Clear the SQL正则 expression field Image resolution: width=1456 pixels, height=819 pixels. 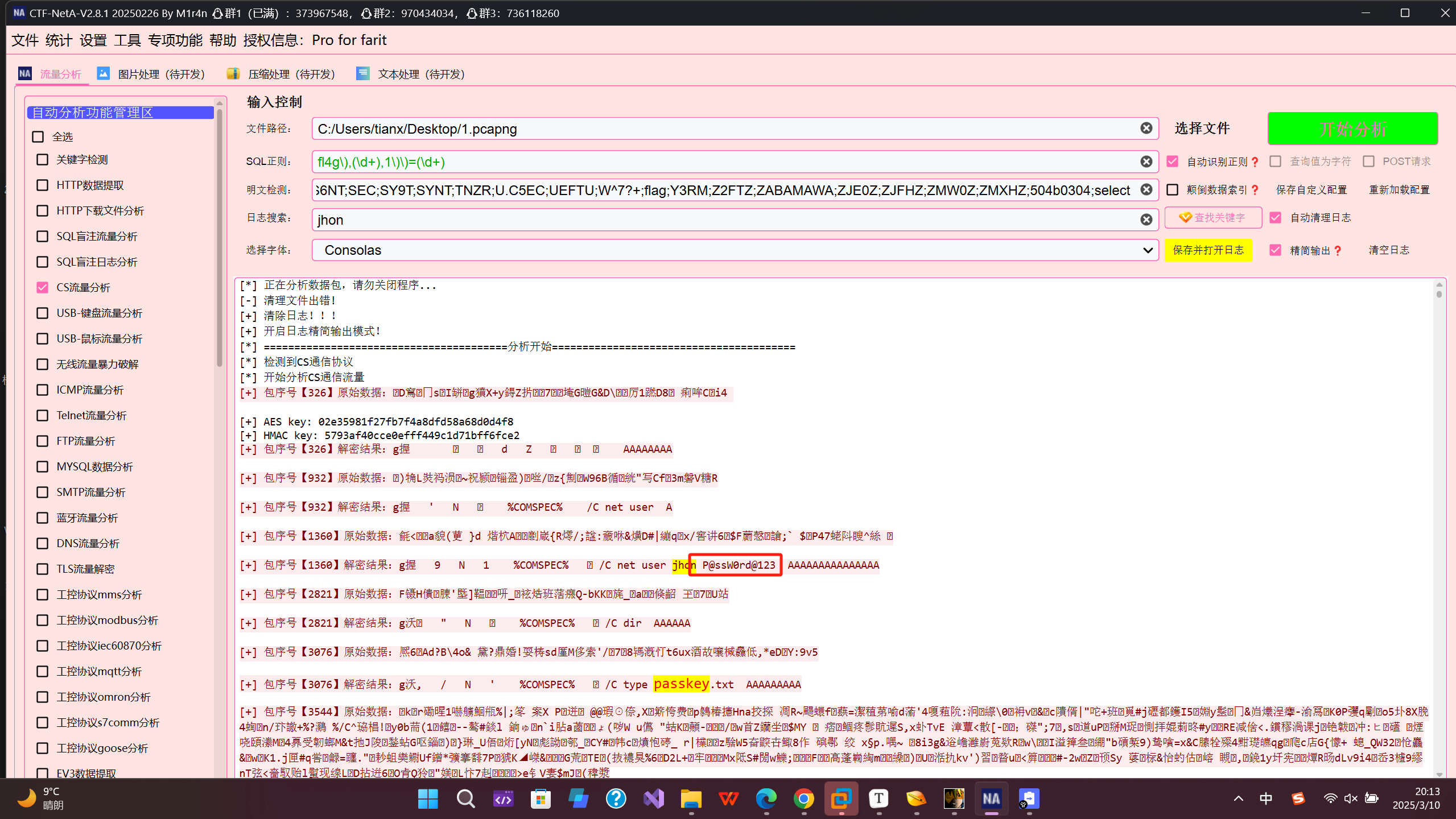tap(1146, 162)
